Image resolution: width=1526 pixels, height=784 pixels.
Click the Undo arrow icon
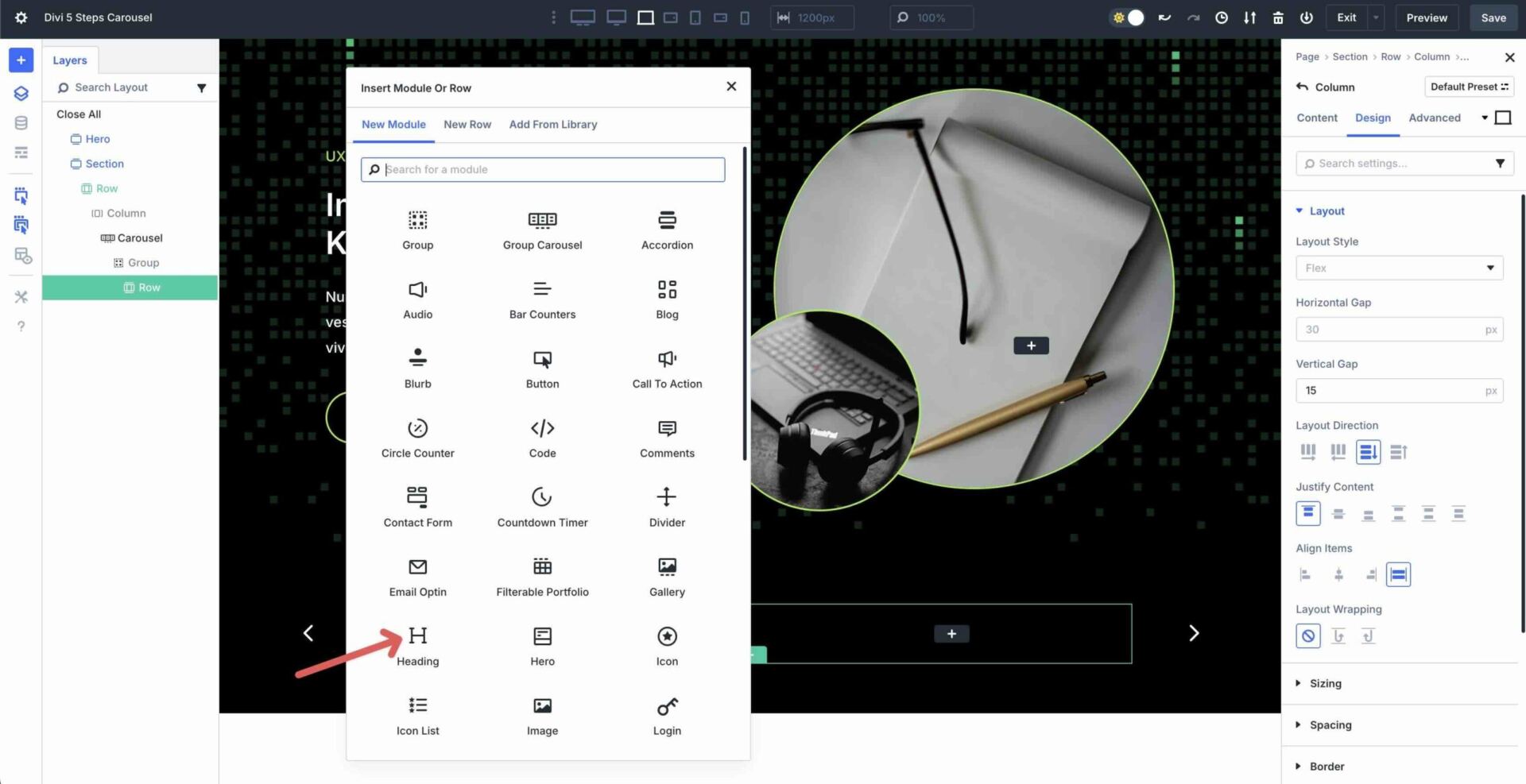pyautogui.click(x=1164, y=17)
